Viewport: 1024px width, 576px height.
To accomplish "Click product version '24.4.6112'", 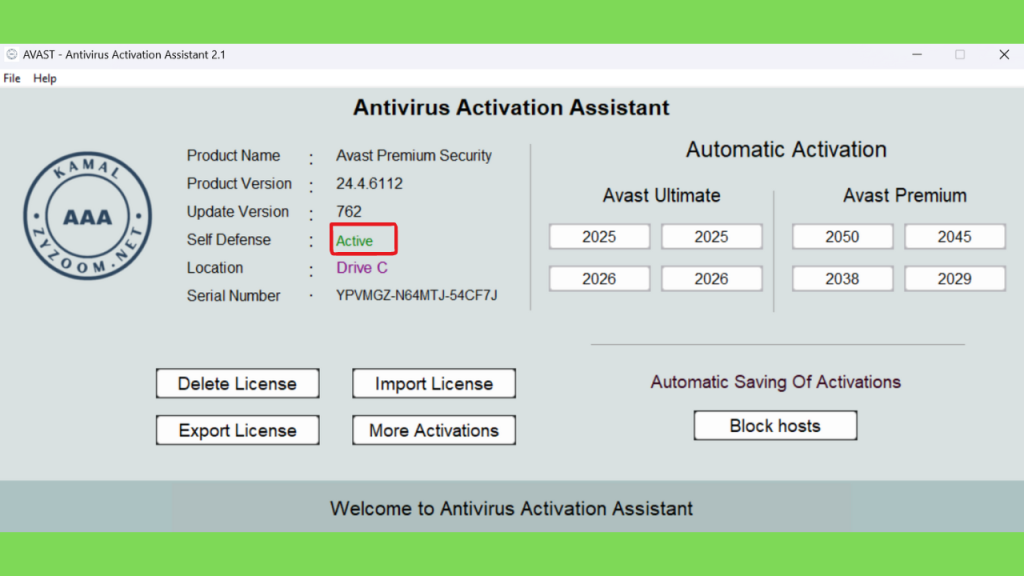I will [x=370, y=184].
